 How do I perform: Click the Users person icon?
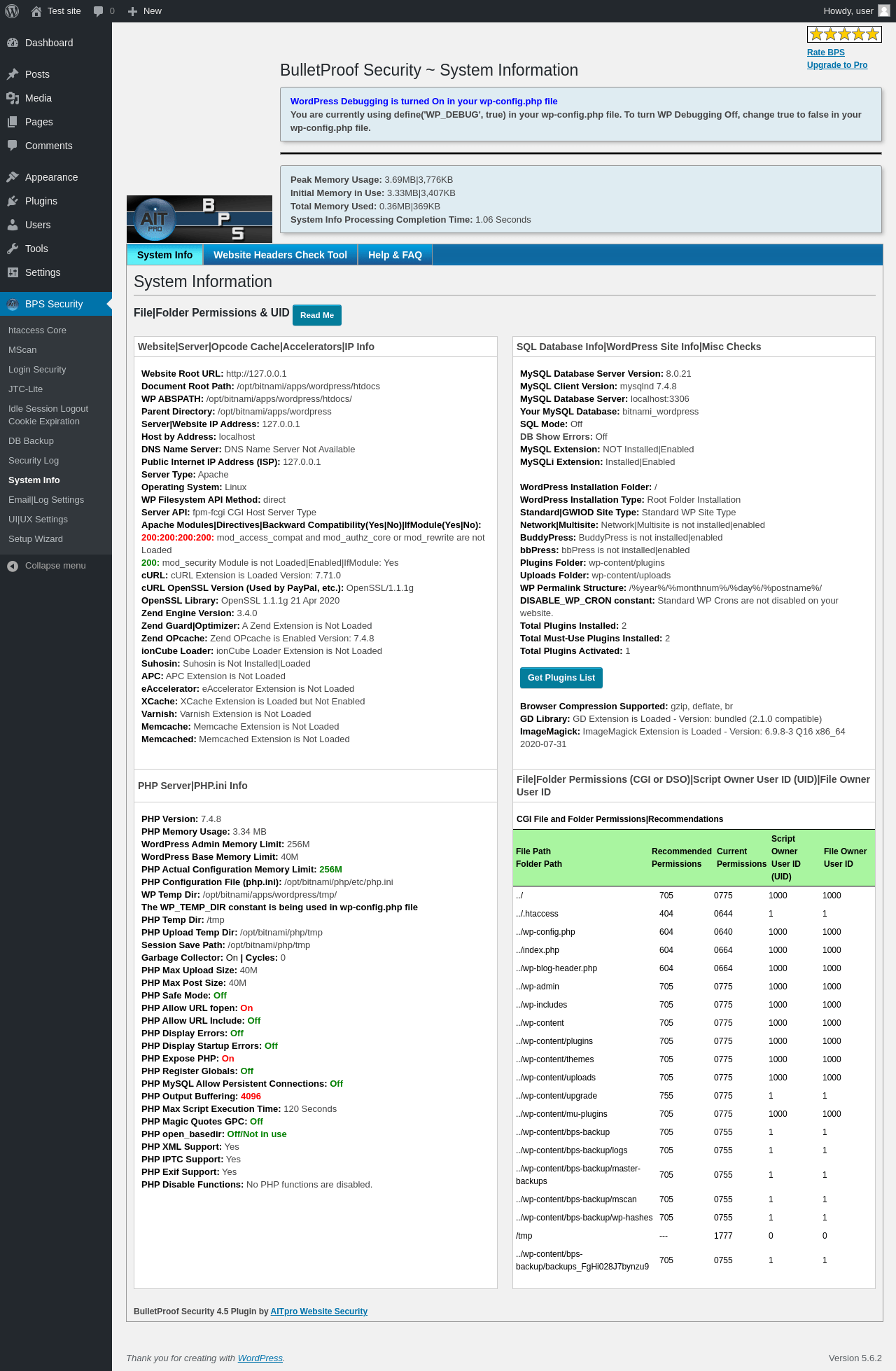coord(13,225)
